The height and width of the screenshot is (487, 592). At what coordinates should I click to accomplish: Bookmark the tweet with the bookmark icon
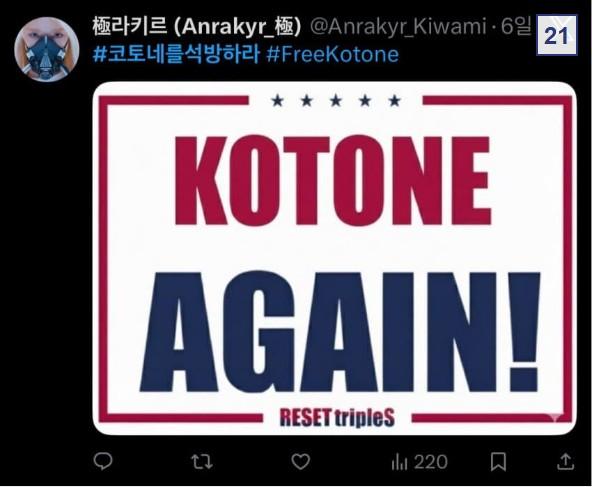(498, 461)
